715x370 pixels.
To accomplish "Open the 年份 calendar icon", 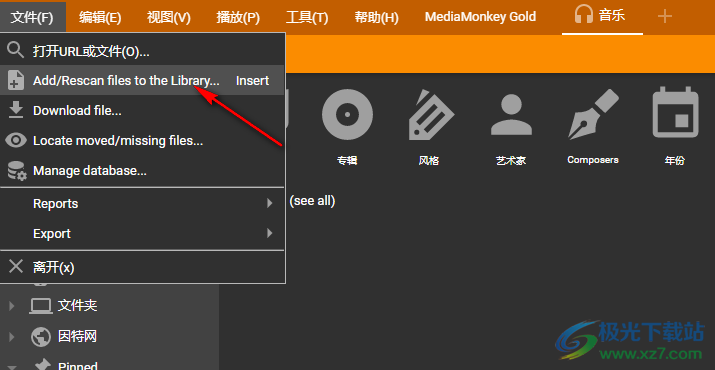I will tap(675, 112).
